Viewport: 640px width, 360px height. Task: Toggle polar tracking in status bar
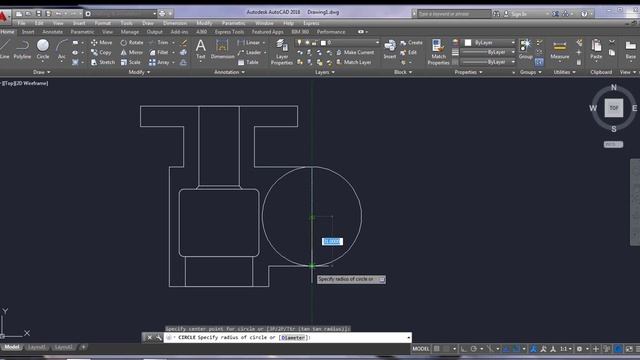(x=473, y=349)
